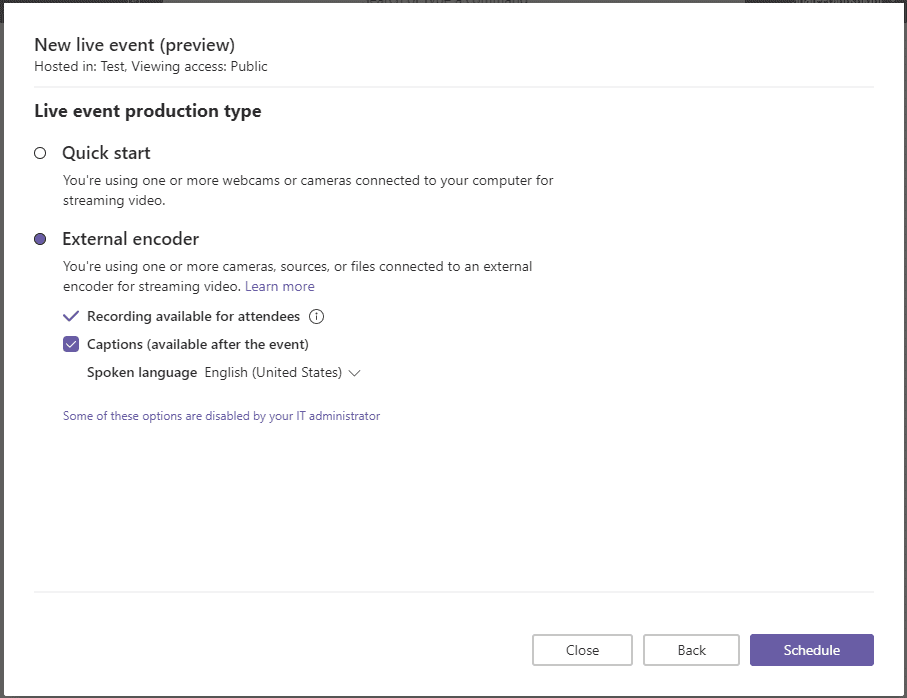907x698 pixels.
Task: Close the New live event dialog
Action: 582,650
